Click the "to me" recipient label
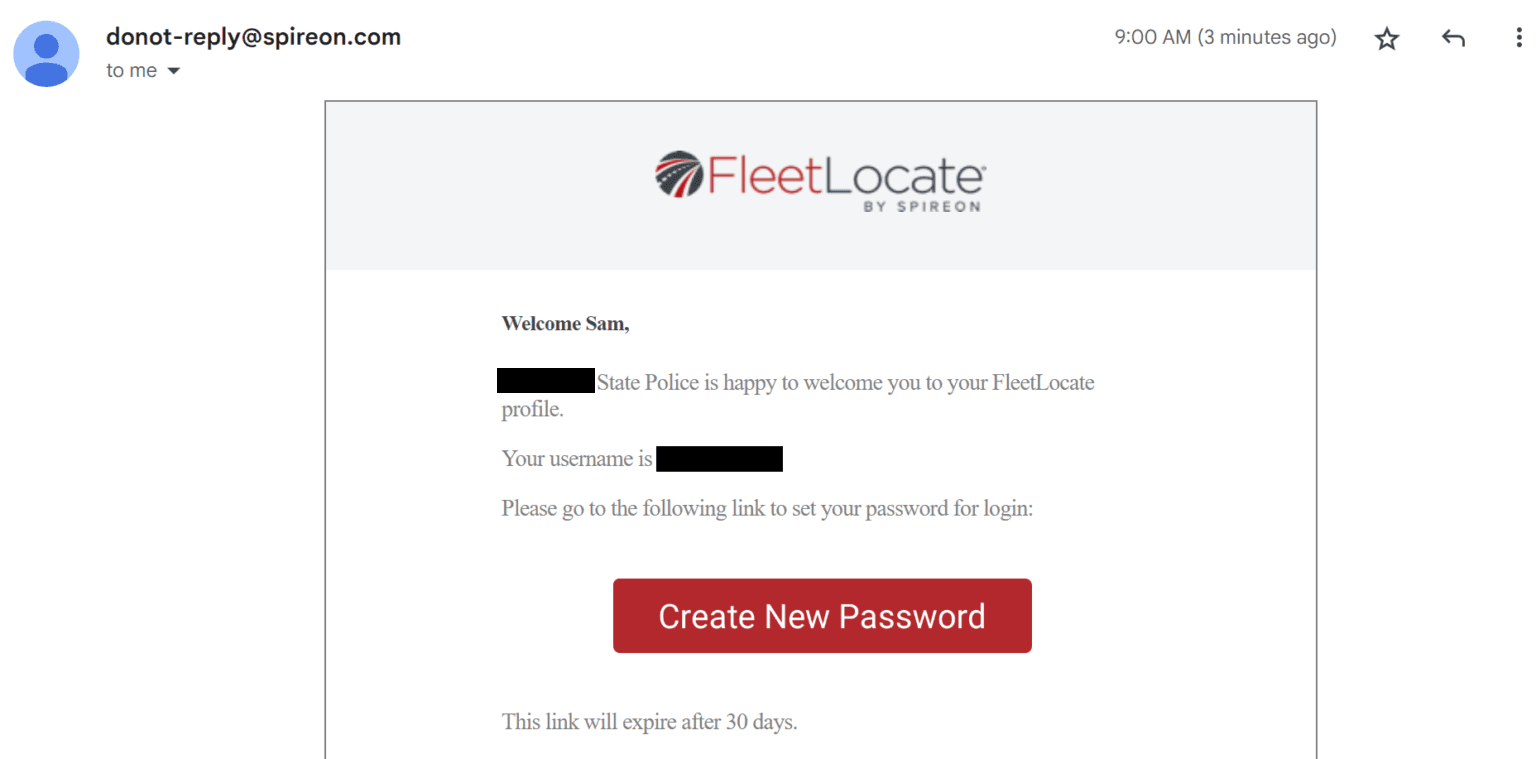 point(131,71)
